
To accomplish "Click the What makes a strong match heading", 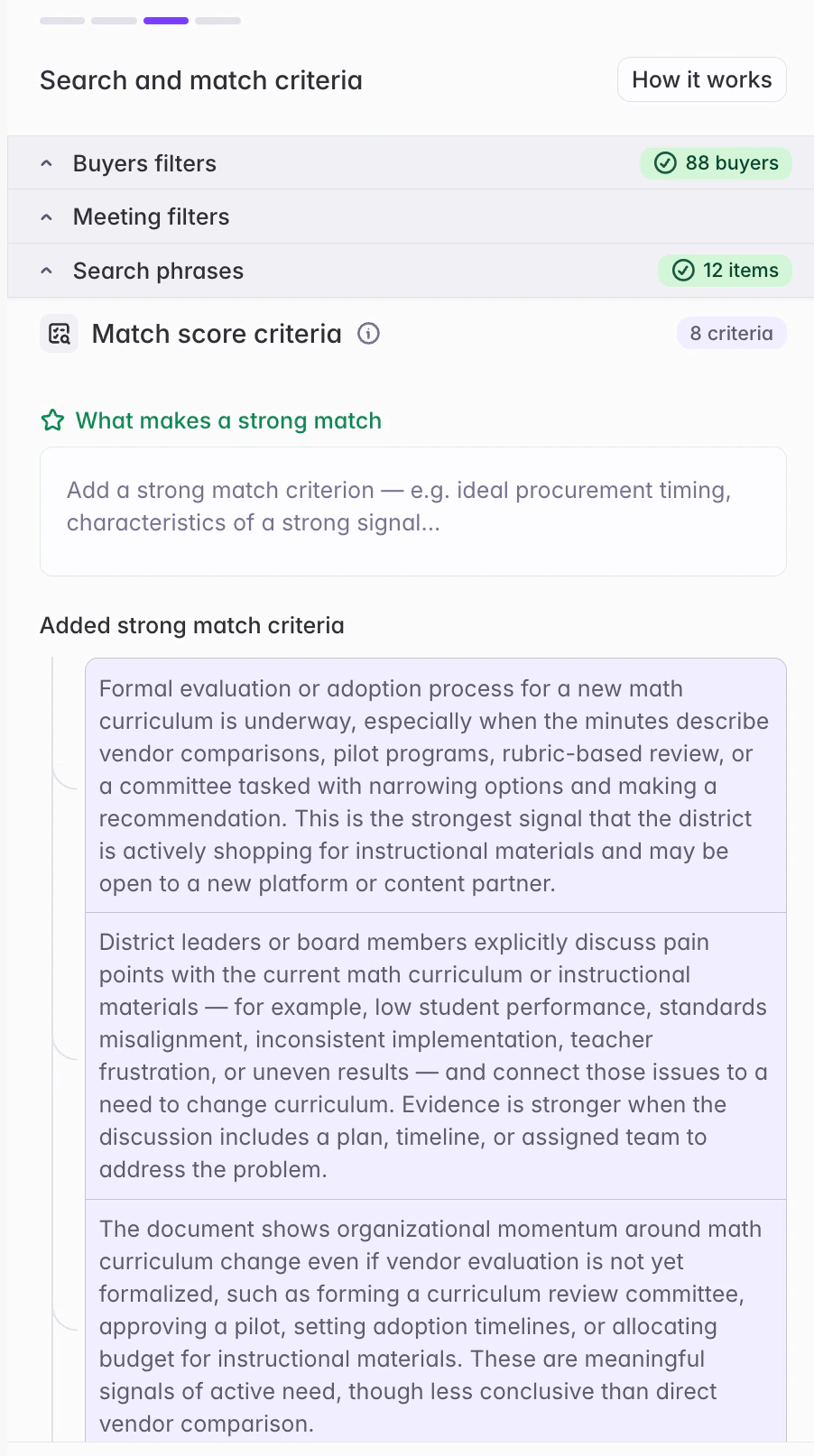I will coord(228,420).
